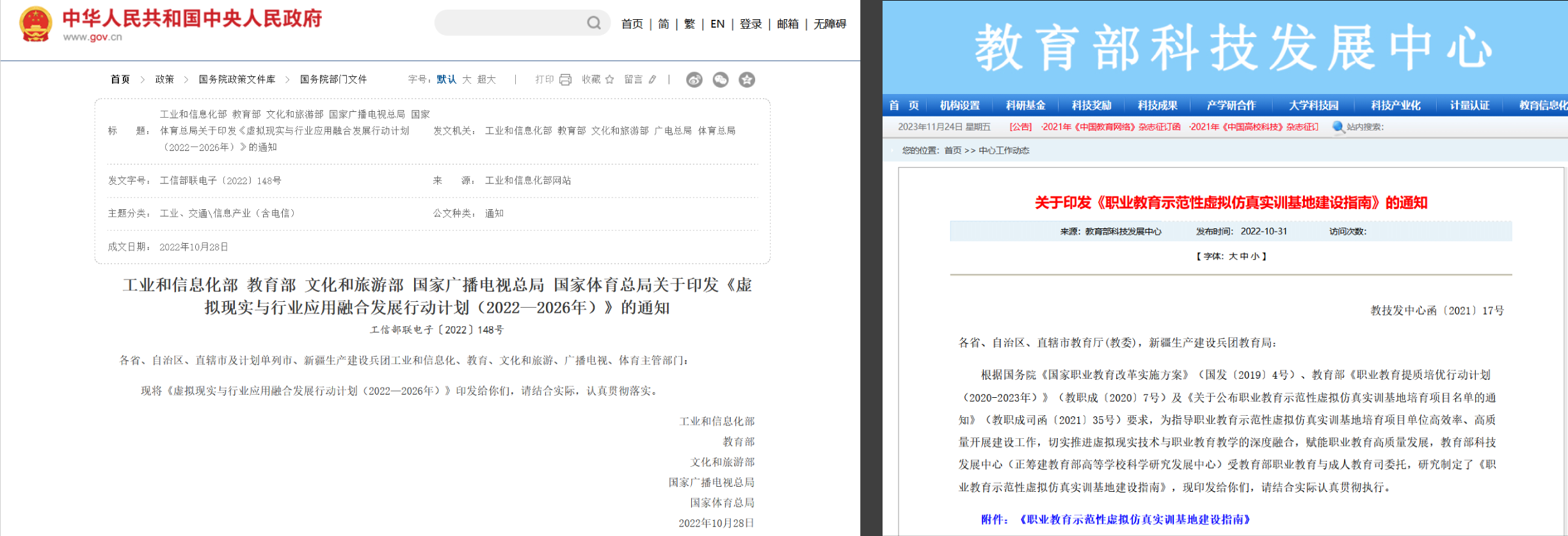Viewport: 1568px width, 536px height.
Task: Click 国务院部门文件 in the breadcrumb
Action: coord(333,79)
